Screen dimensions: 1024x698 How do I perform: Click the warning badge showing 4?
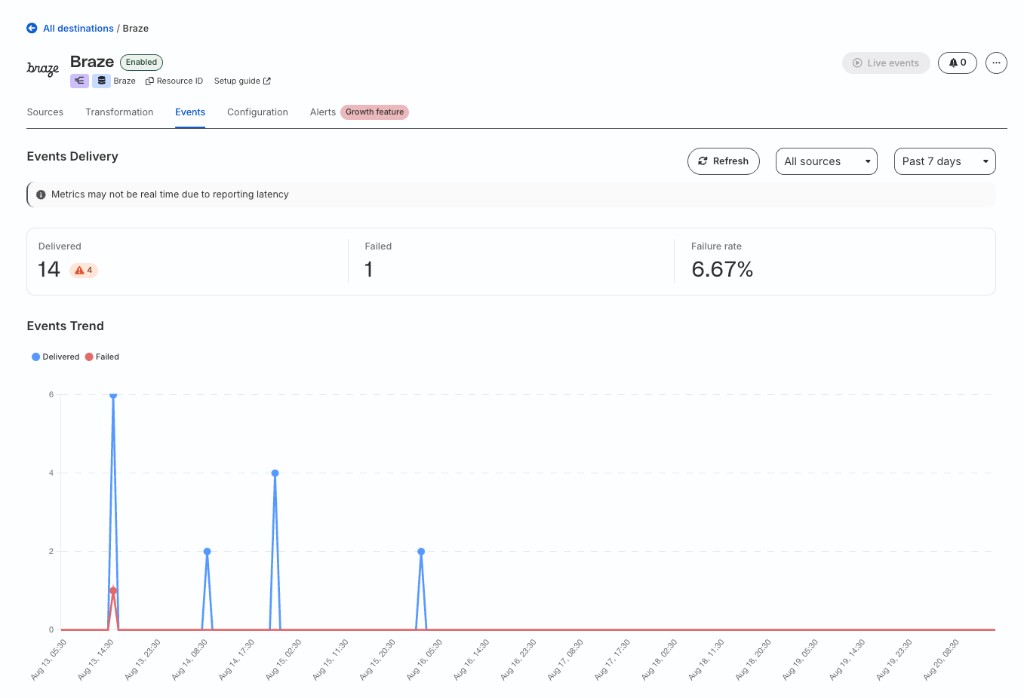coord(84,270)
